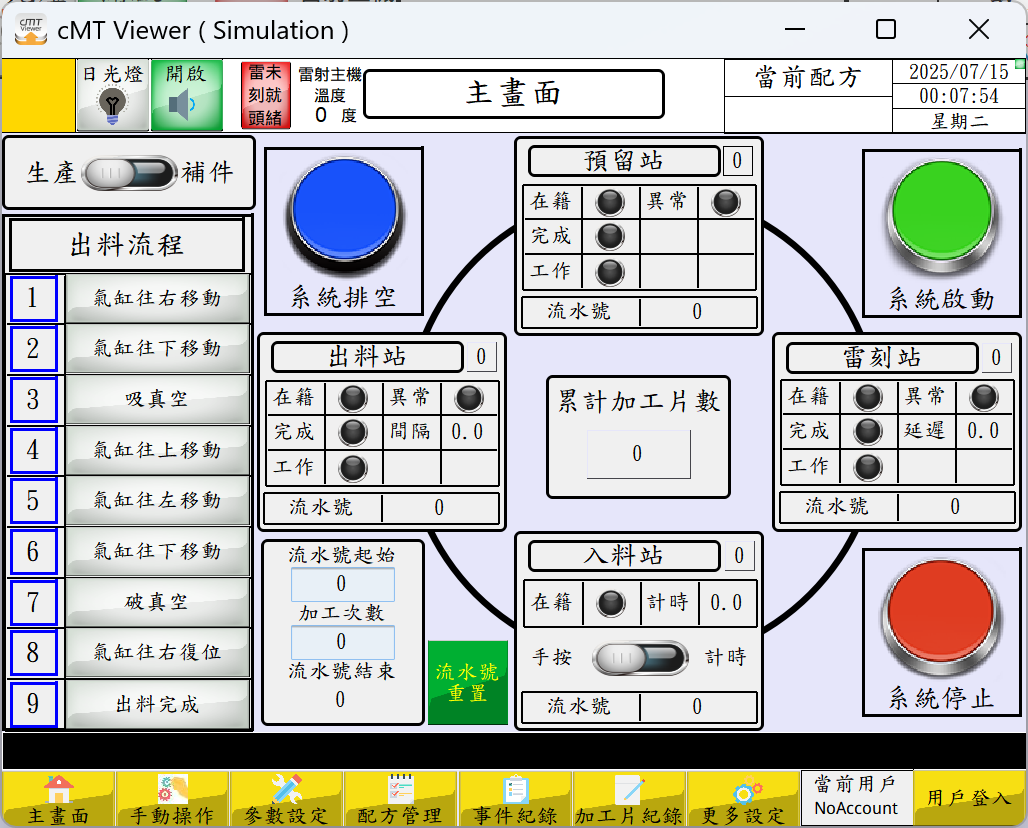Screen dimensions: 1028x828
Task: Open 參數設定 parameter settings tab
Action: [x=287, y=798]
